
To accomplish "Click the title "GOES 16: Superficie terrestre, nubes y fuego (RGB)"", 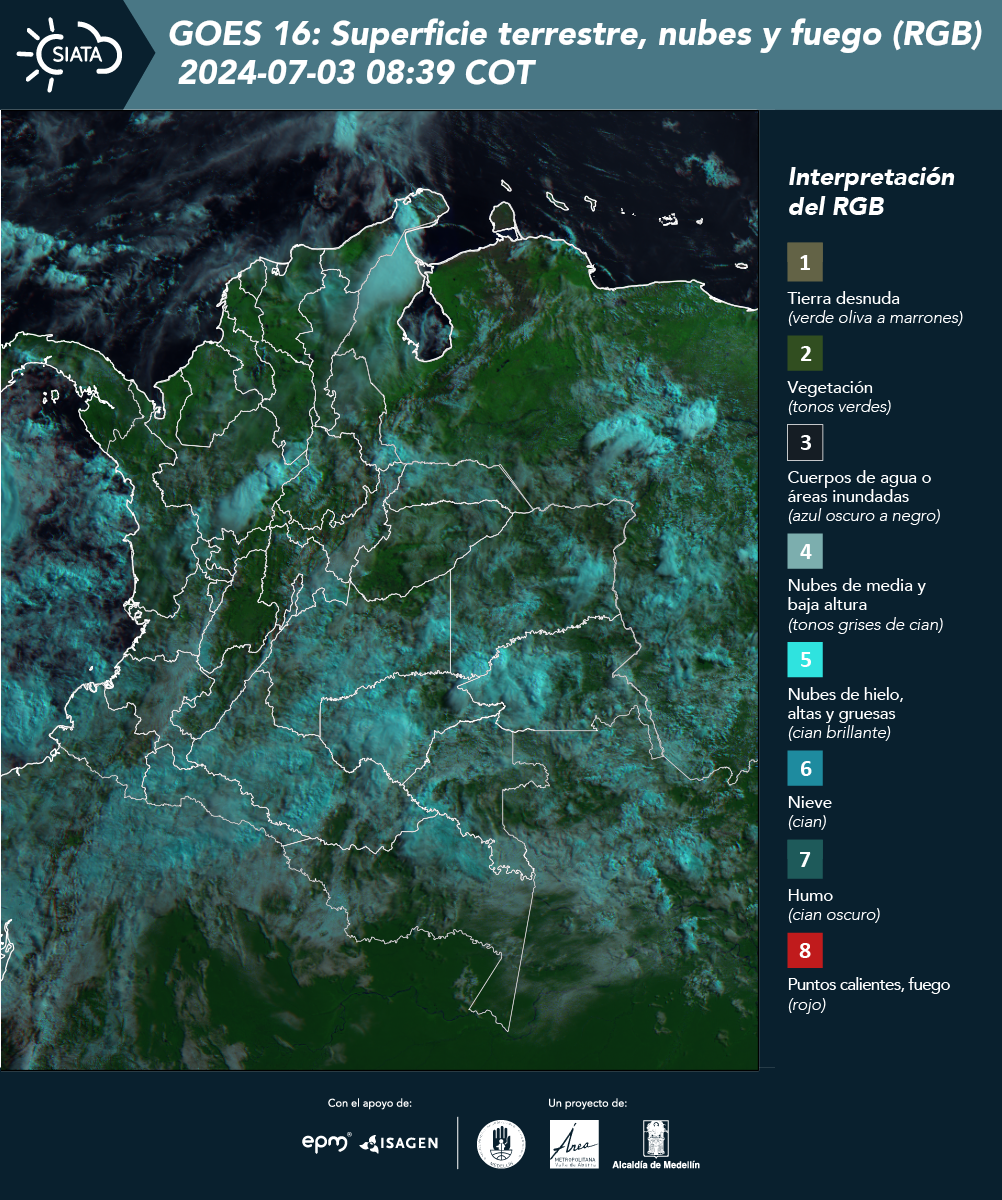I will coord(576,34).
